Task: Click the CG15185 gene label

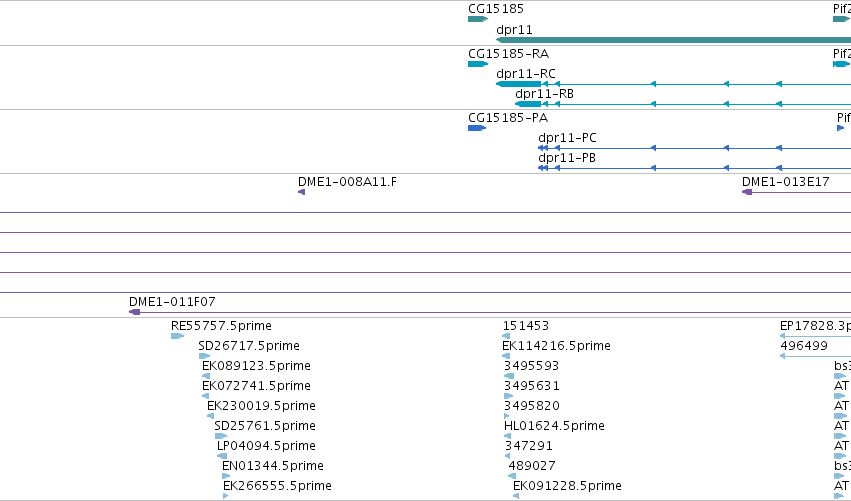Action: (x=496, y=9)
